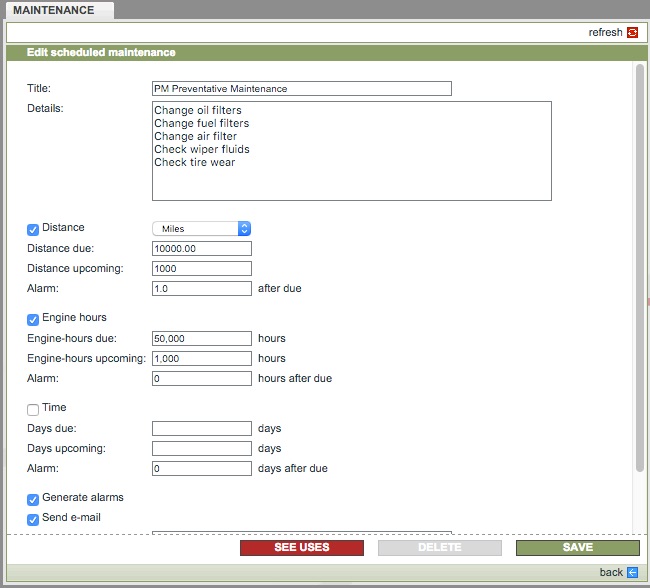
Task: Click the back link text
Action: (x=611, y=572)
